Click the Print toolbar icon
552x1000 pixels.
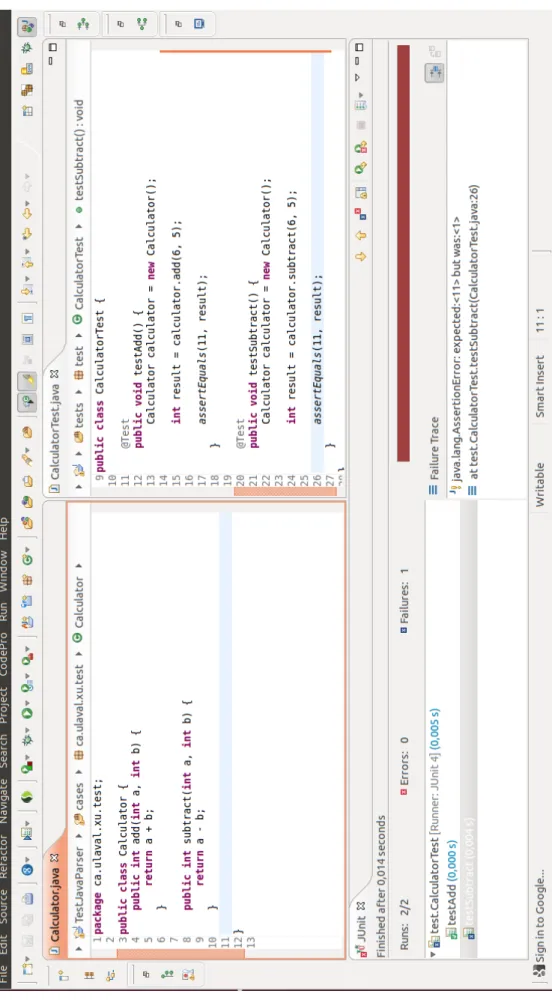[x=27, y=898]
